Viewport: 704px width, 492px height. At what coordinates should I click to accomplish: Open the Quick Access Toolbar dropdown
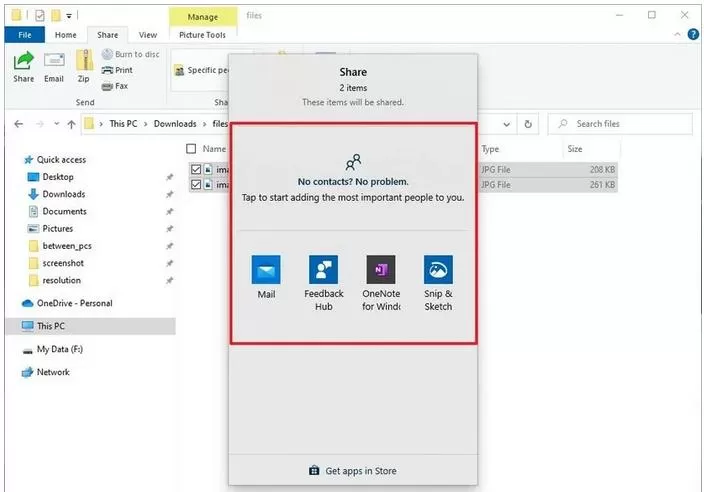69,16
